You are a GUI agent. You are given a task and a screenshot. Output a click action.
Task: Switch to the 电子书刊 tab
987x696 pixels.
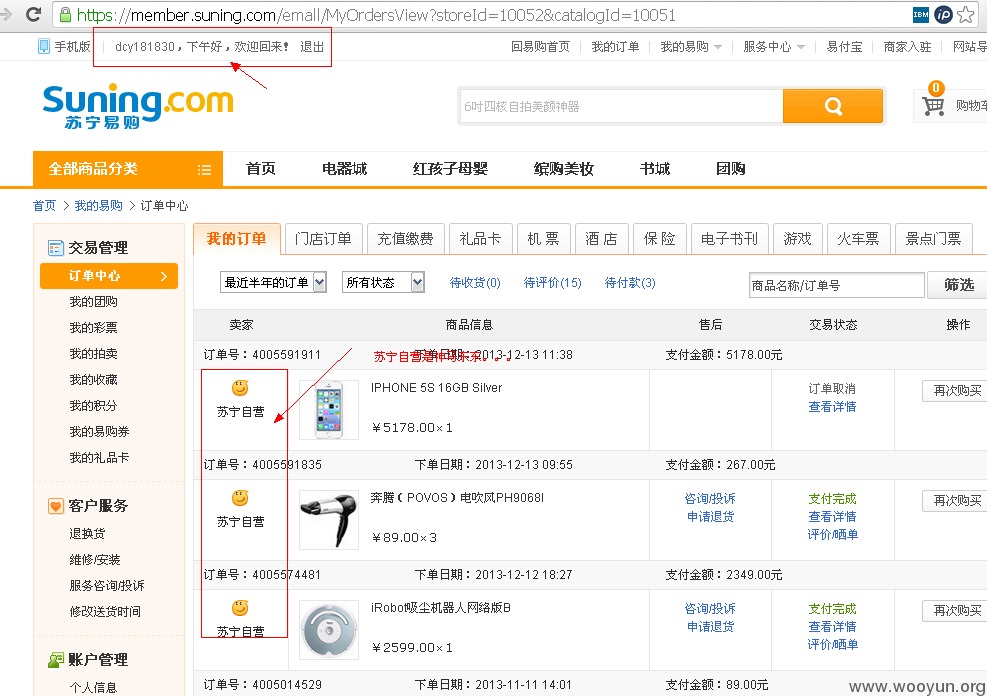[x=730, y=239]
